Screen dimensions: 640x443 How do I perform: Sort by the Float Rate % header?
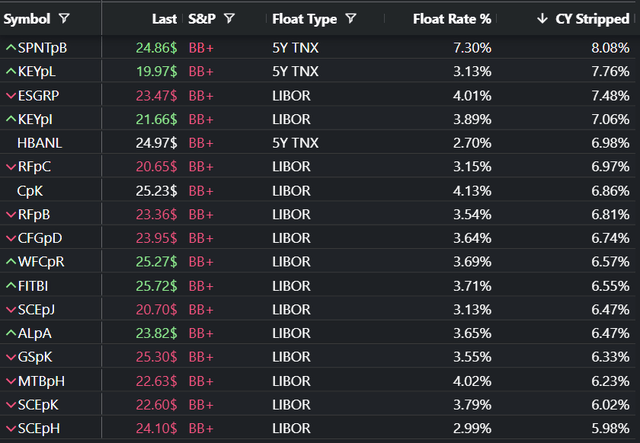tap(452, 19)
